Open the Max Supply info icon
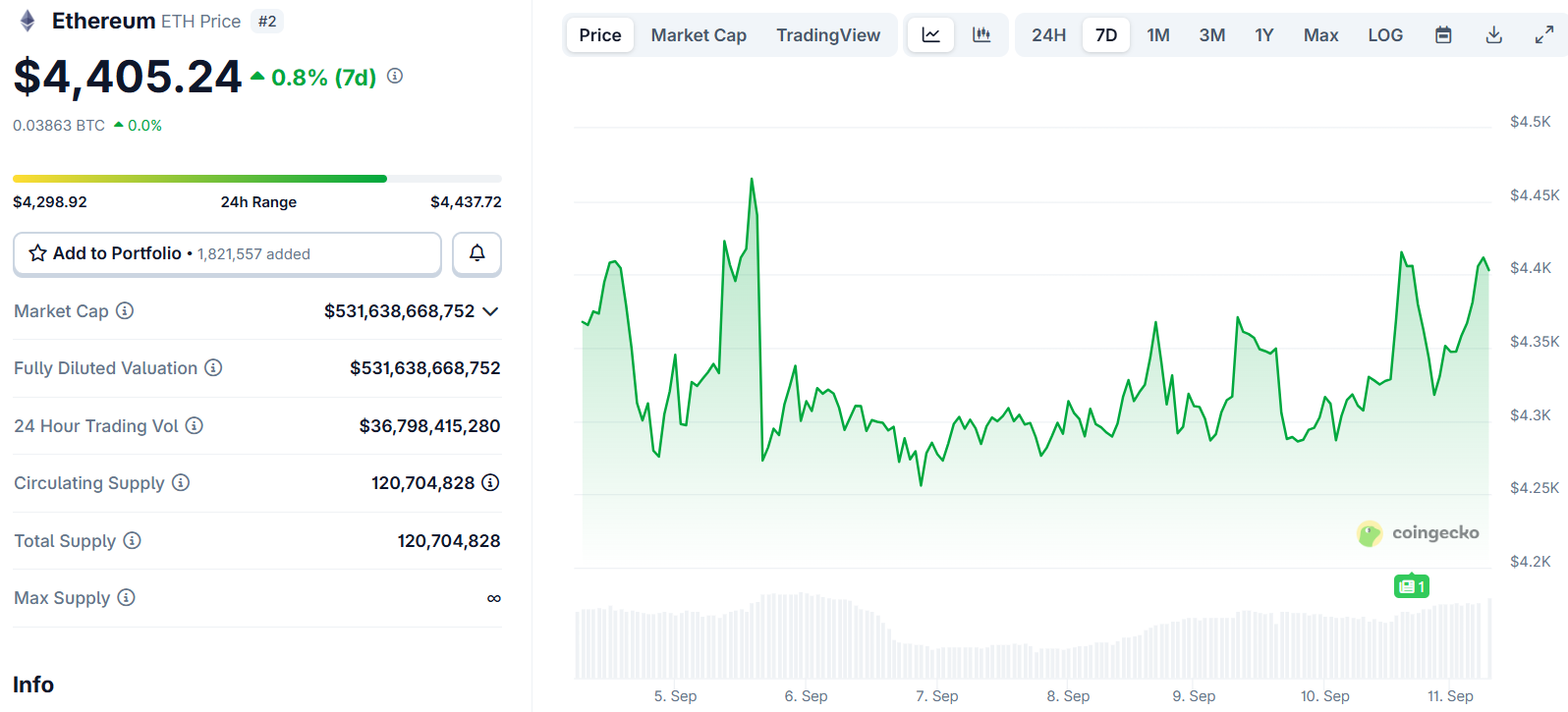The width and height of the screenshot is (1568, 712). (x=126, y=597)
